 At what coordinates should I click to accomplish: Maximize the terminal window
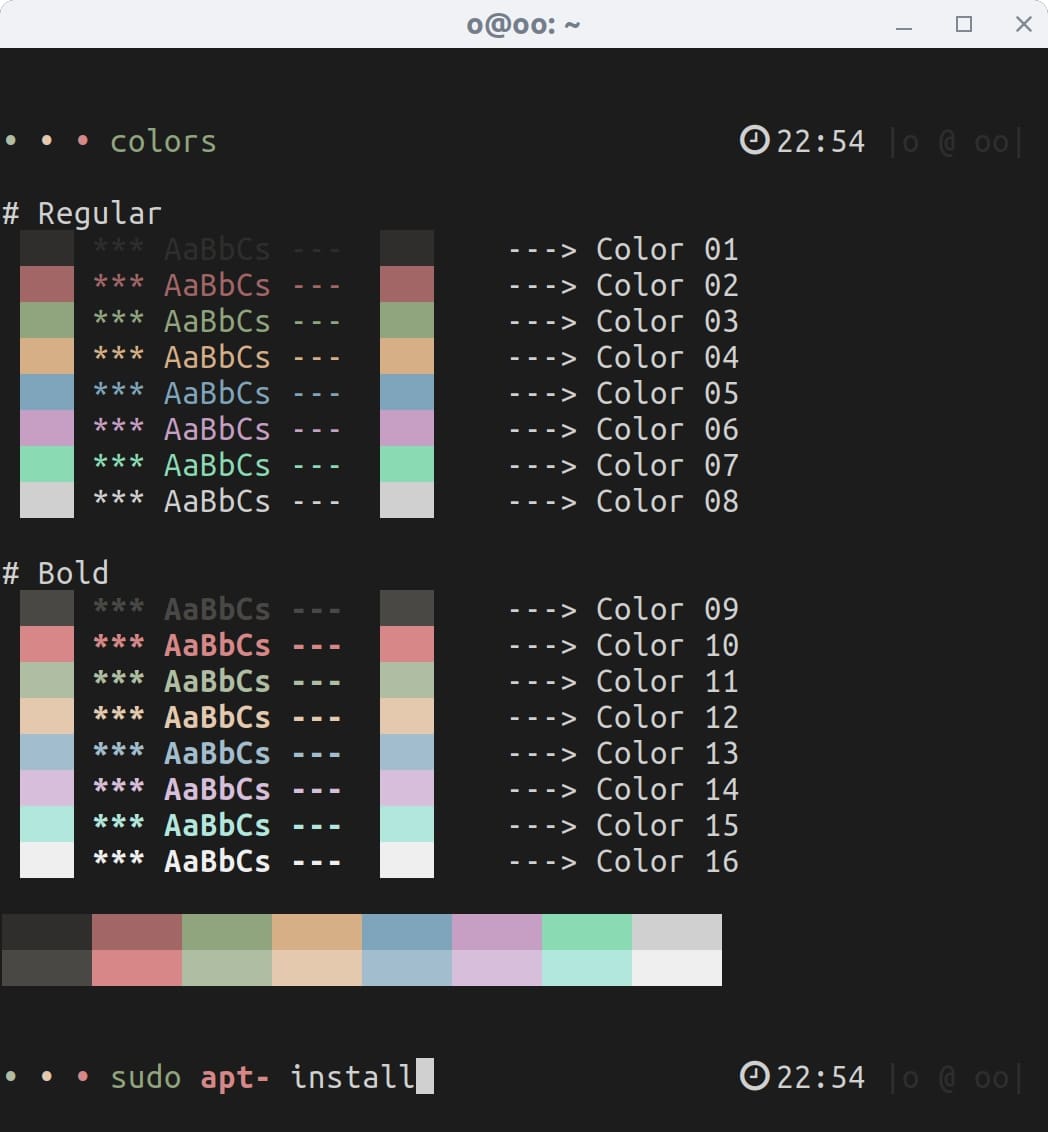964,25
